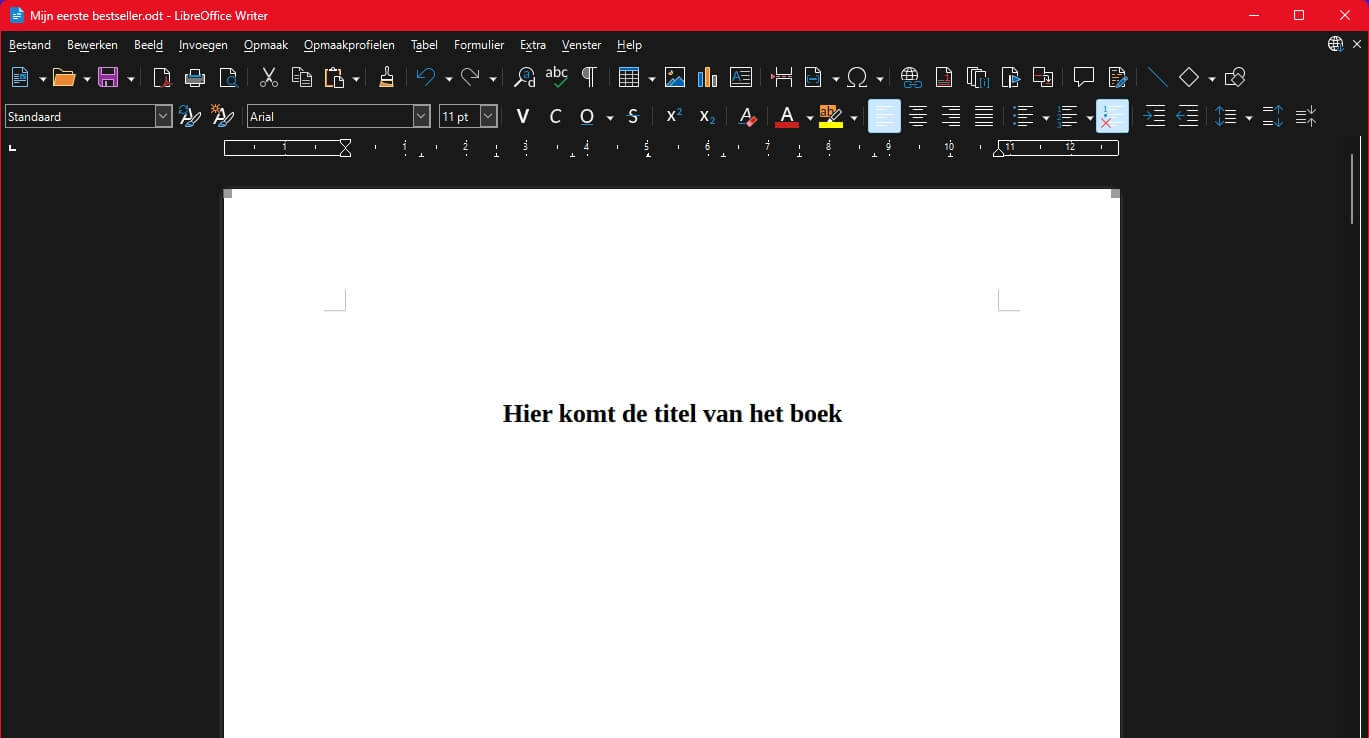This screenshot has height=738, width=1369.
Task: Insert a hyperlink
Action: (910, 77)
